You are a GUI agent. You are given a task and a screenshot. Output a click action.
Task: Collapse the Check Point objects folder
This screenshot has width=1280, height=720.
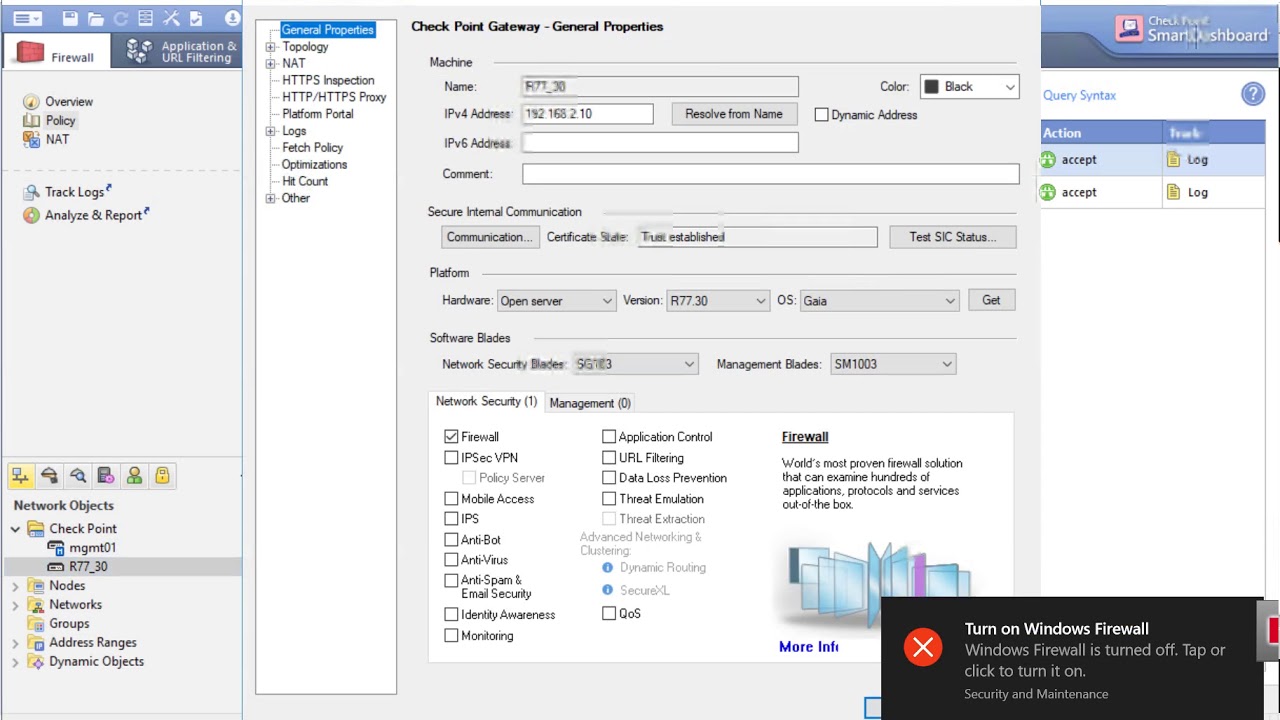(x=15, y=529)
